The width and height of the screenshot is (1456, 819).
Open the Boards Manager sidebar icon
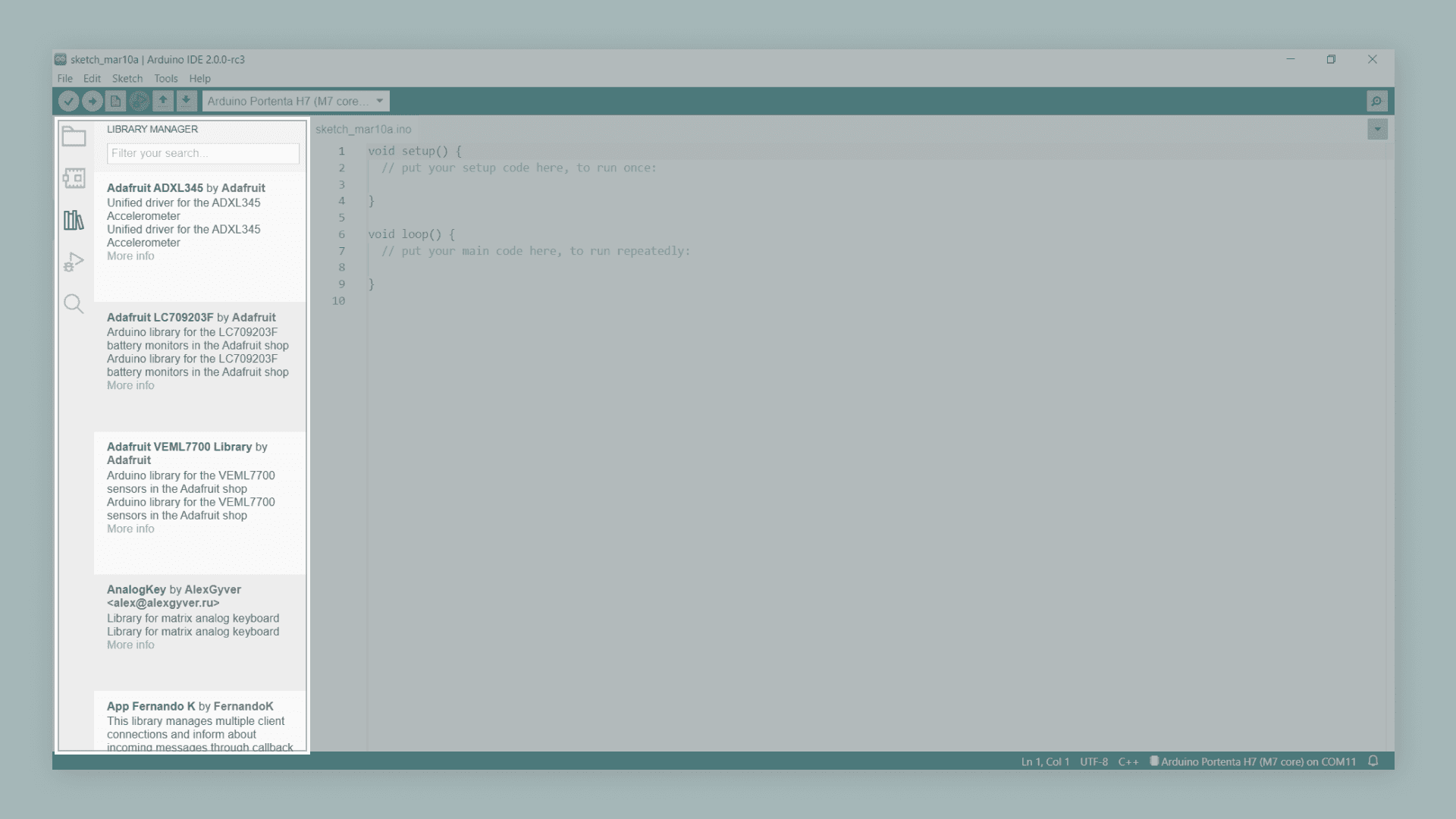[74, 178]
